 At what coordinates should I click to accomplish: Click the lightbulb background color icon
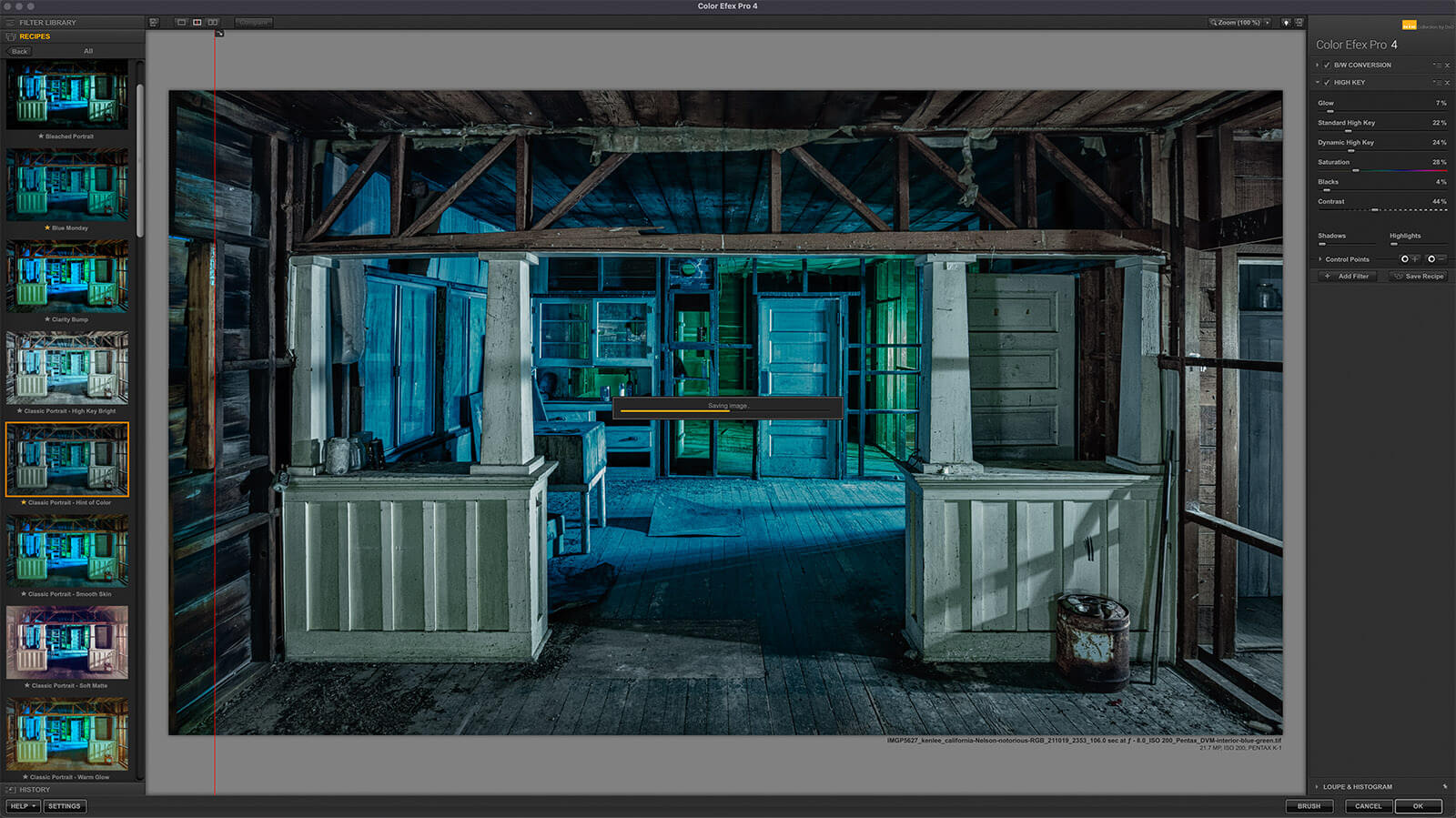pos(1286,23)
